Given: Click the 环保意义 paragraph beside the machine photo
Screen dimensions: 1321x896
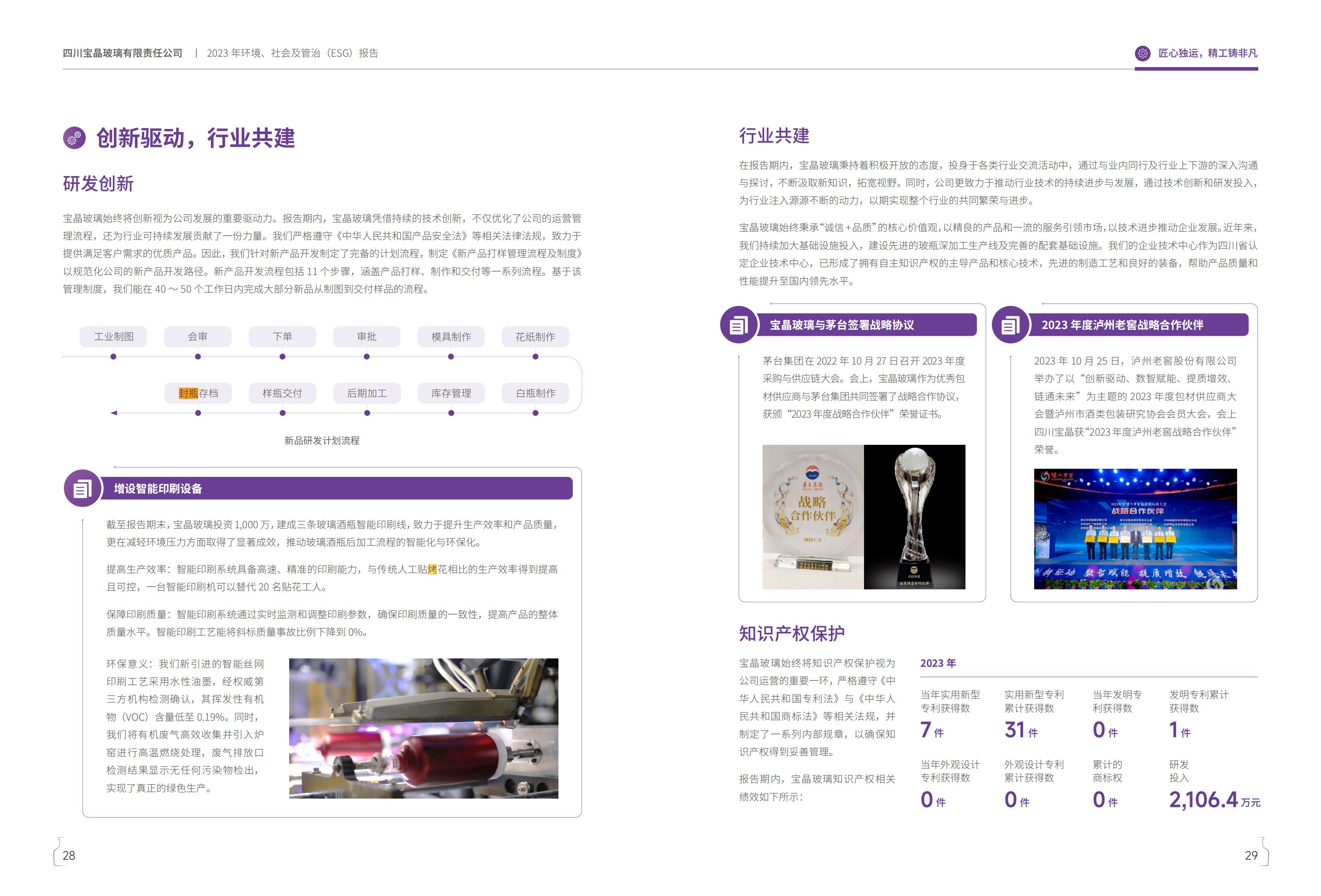Looking at the screenshot, I should click(185, 726).
